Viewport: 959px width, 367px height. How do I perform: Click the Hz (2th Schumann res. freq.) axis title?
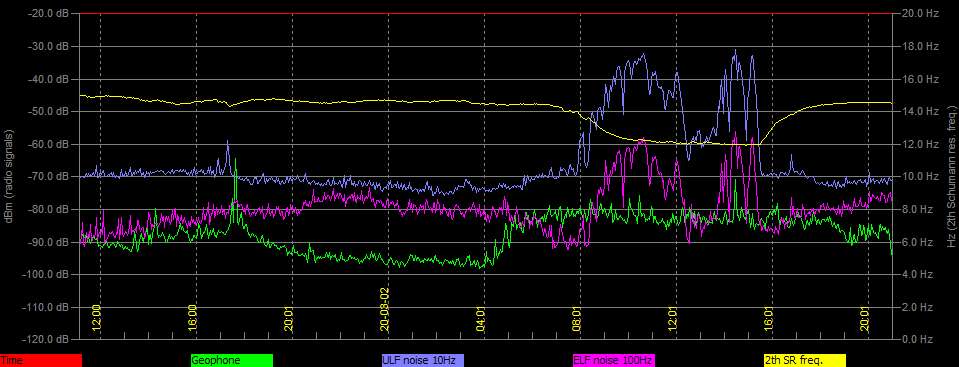(x=952, y=176)
